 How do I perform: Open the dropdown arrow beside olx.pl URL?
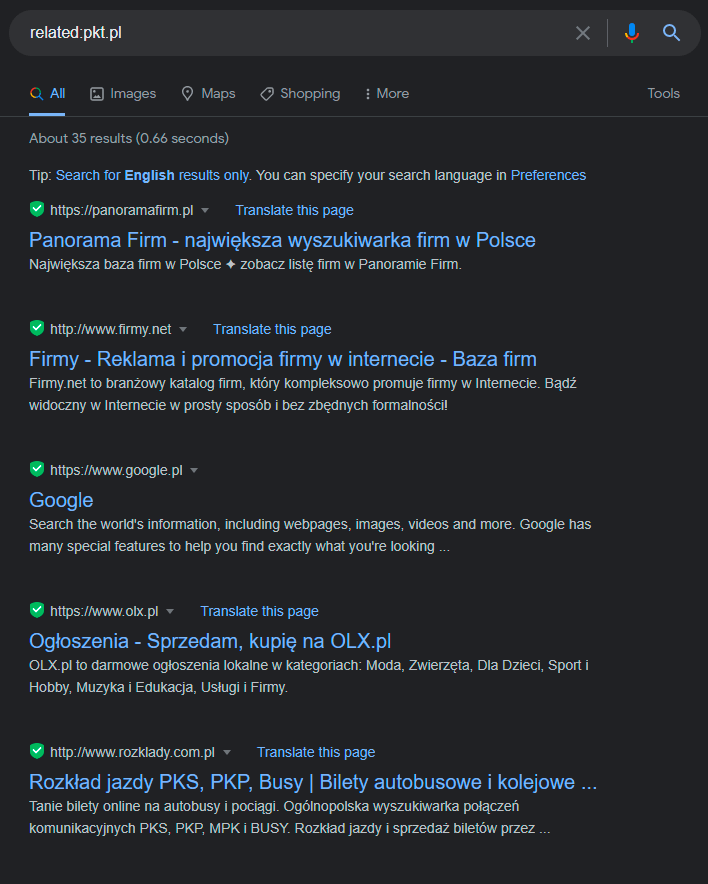170,611
